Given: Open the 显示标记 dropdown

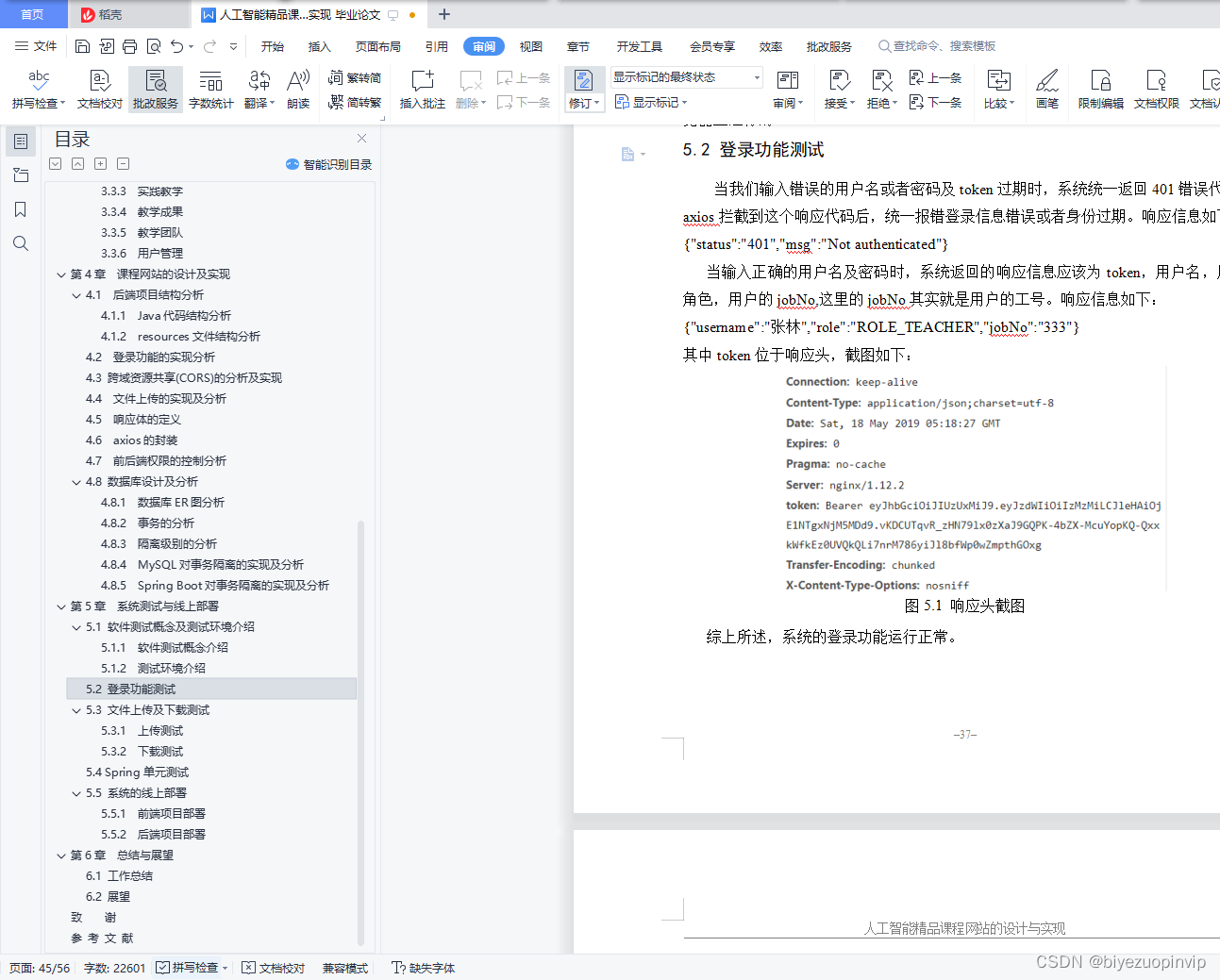Looking at the screenshot, I should coord(651,102).
